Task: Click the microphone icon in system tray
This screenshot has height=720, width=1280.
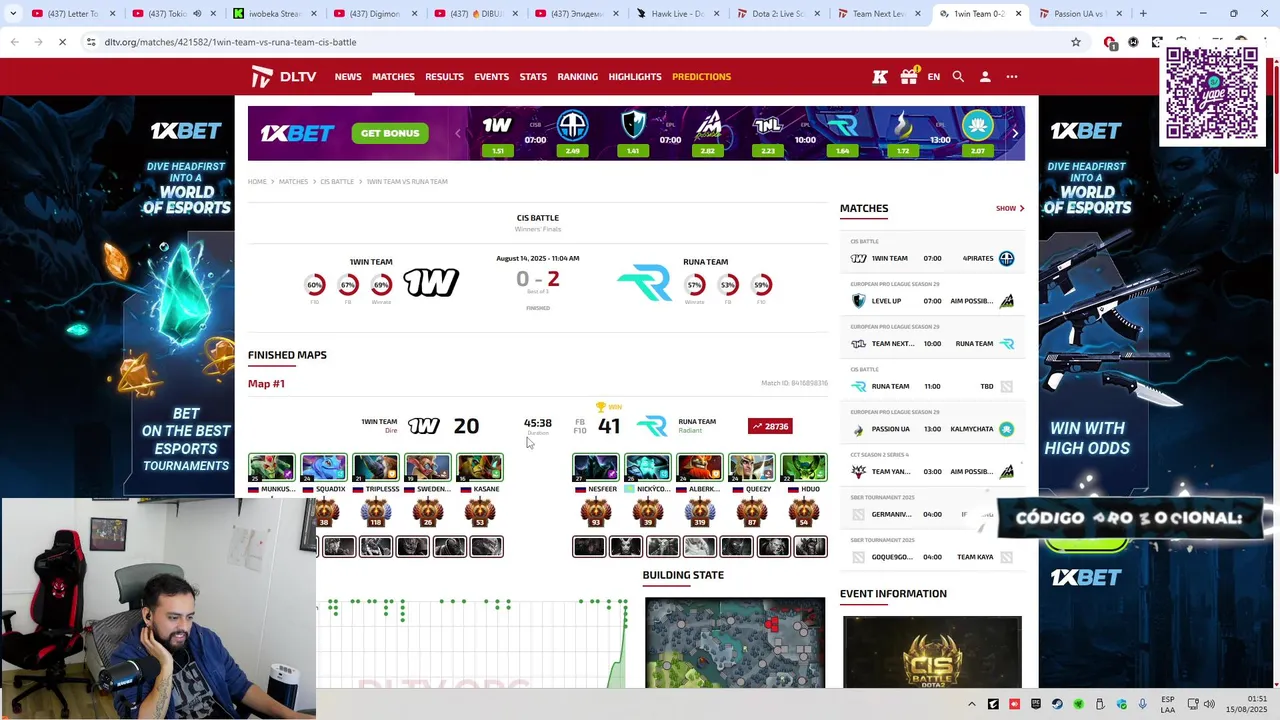Action: click(1143, 704)
